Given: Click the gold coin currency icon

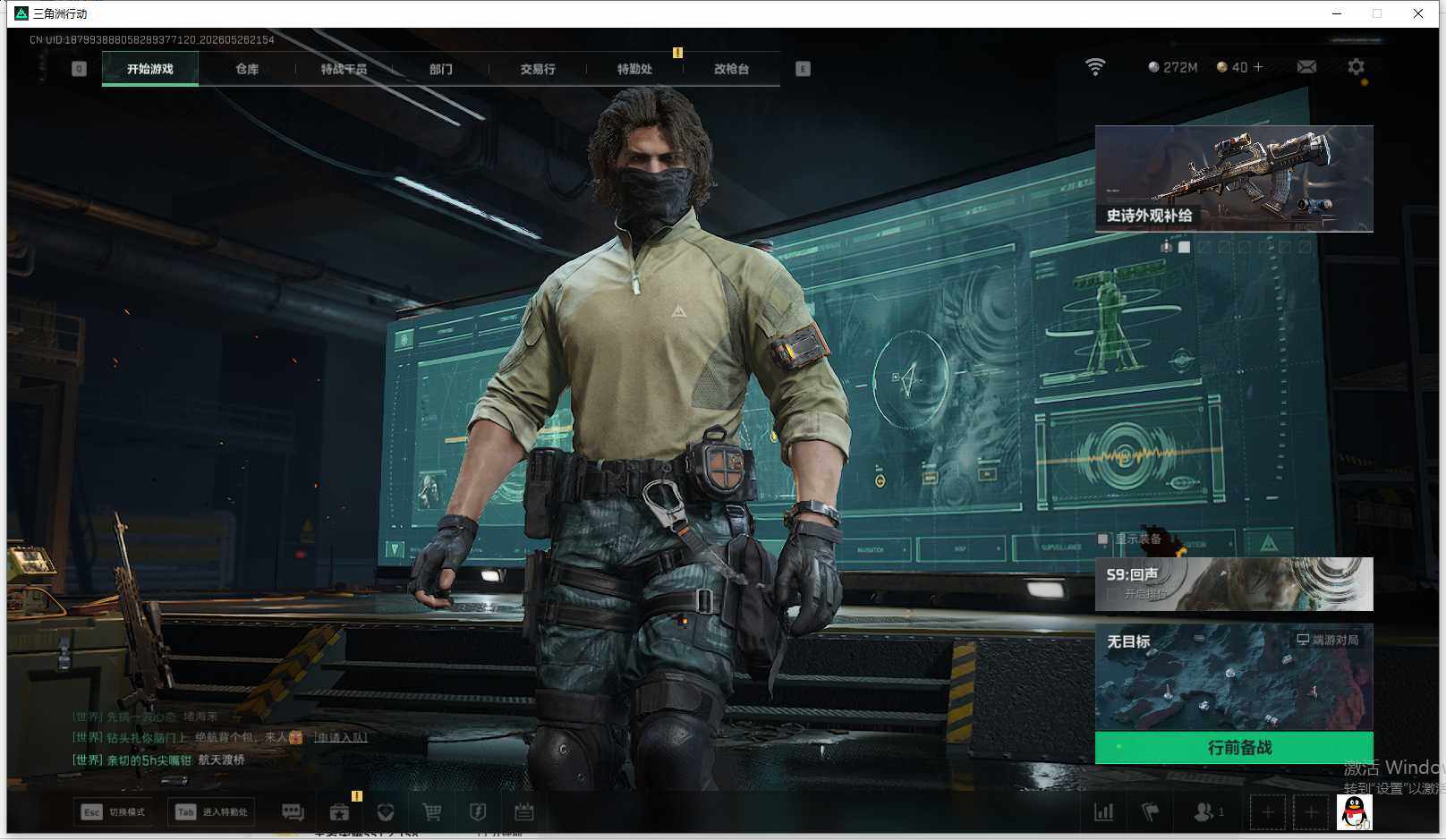Looking at the screenshot, I should point(1221,67).
